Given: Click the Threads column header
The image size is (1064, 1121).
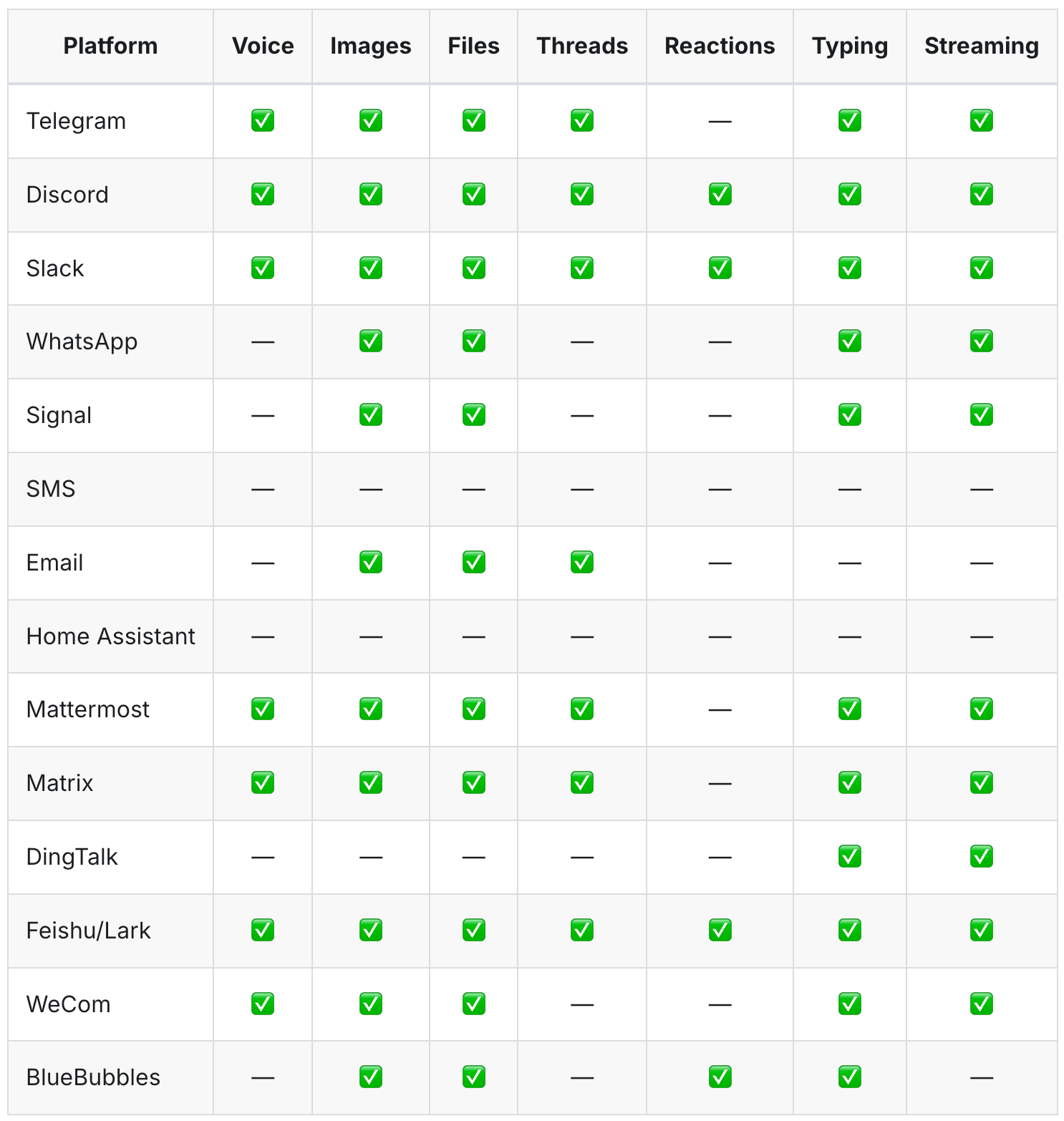Looking at the screenshot, I should click(582, 46).
